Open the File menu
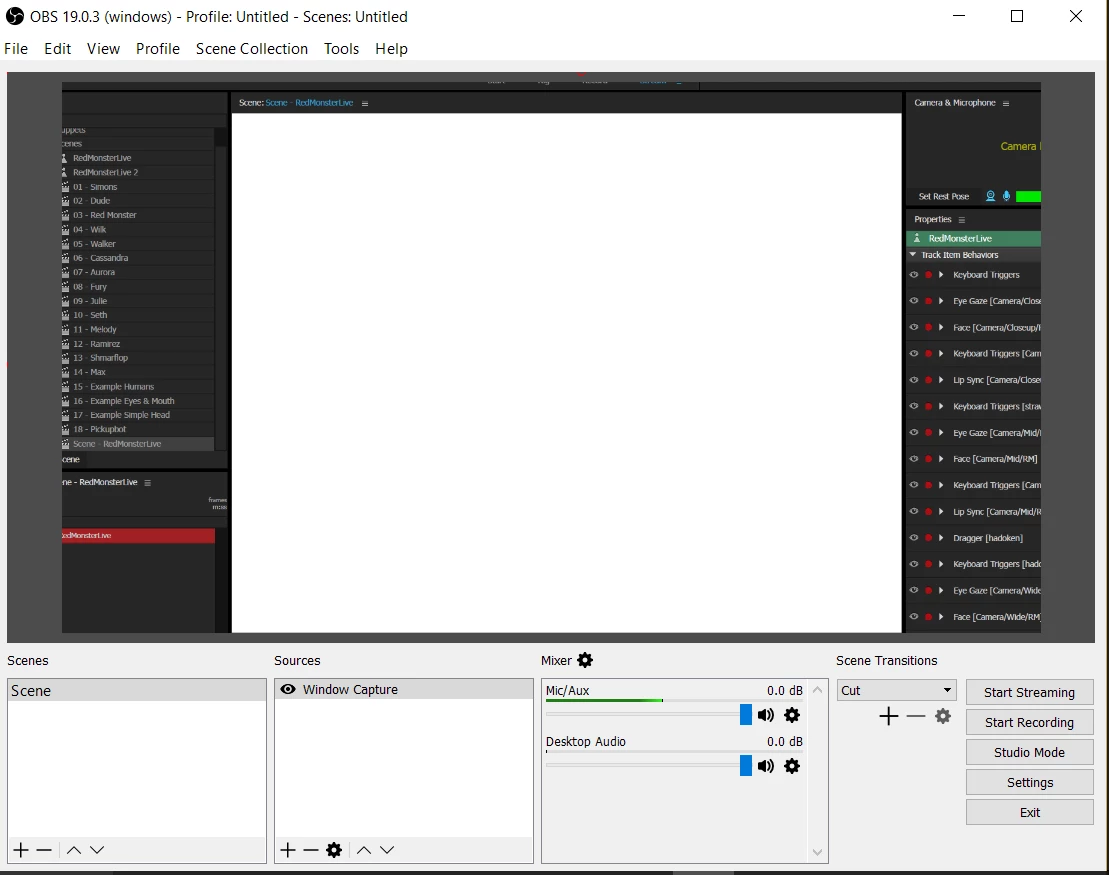 [x=16, y=49]
